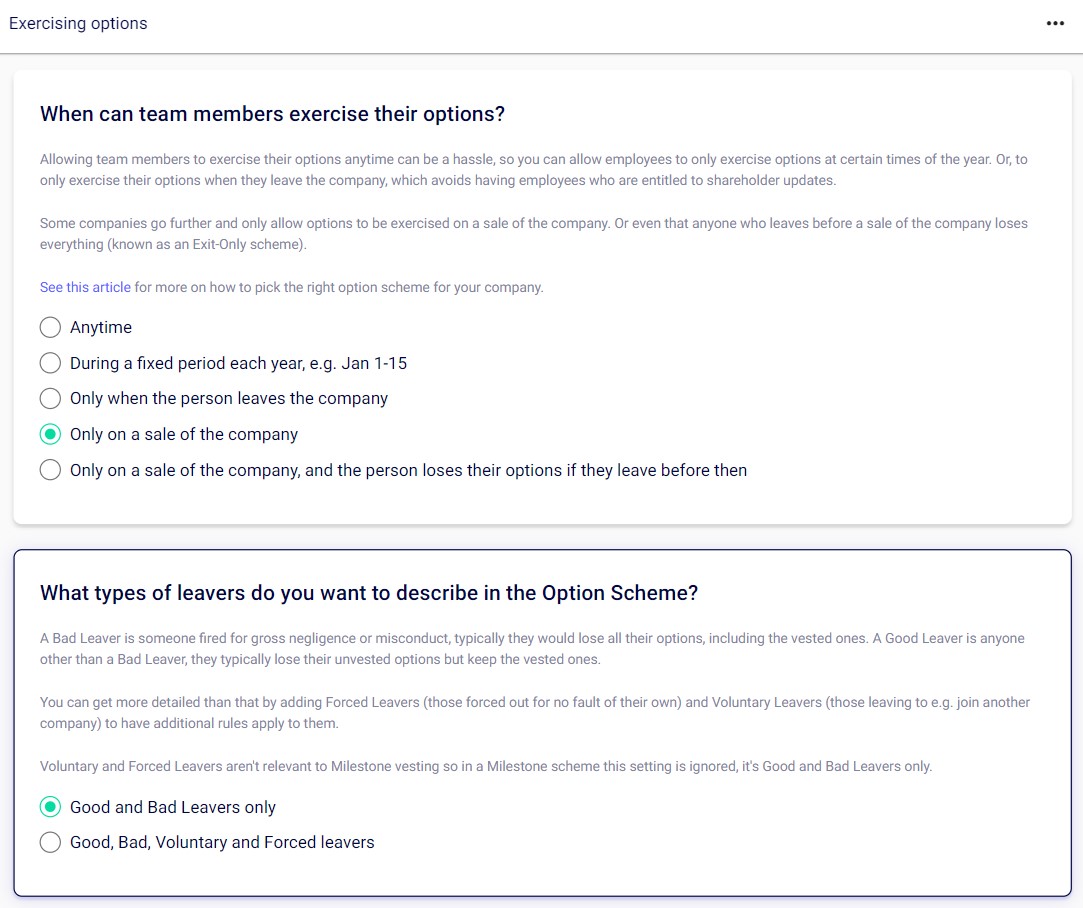
Task: Select the 'Anytime' radio option
Action: (50, 327)
